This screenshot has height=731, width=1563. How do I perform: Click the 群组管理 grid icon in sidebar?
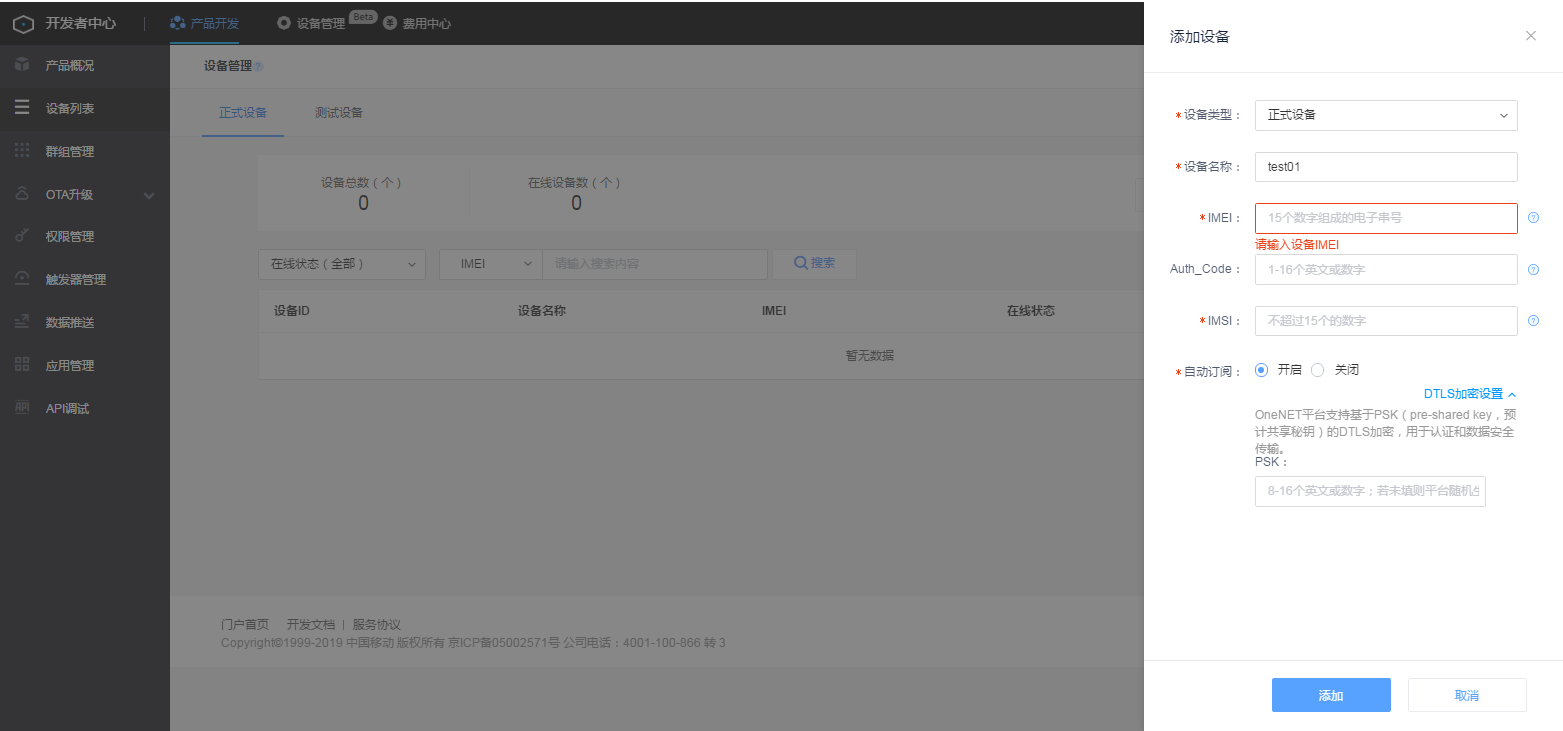pos(22,151)
